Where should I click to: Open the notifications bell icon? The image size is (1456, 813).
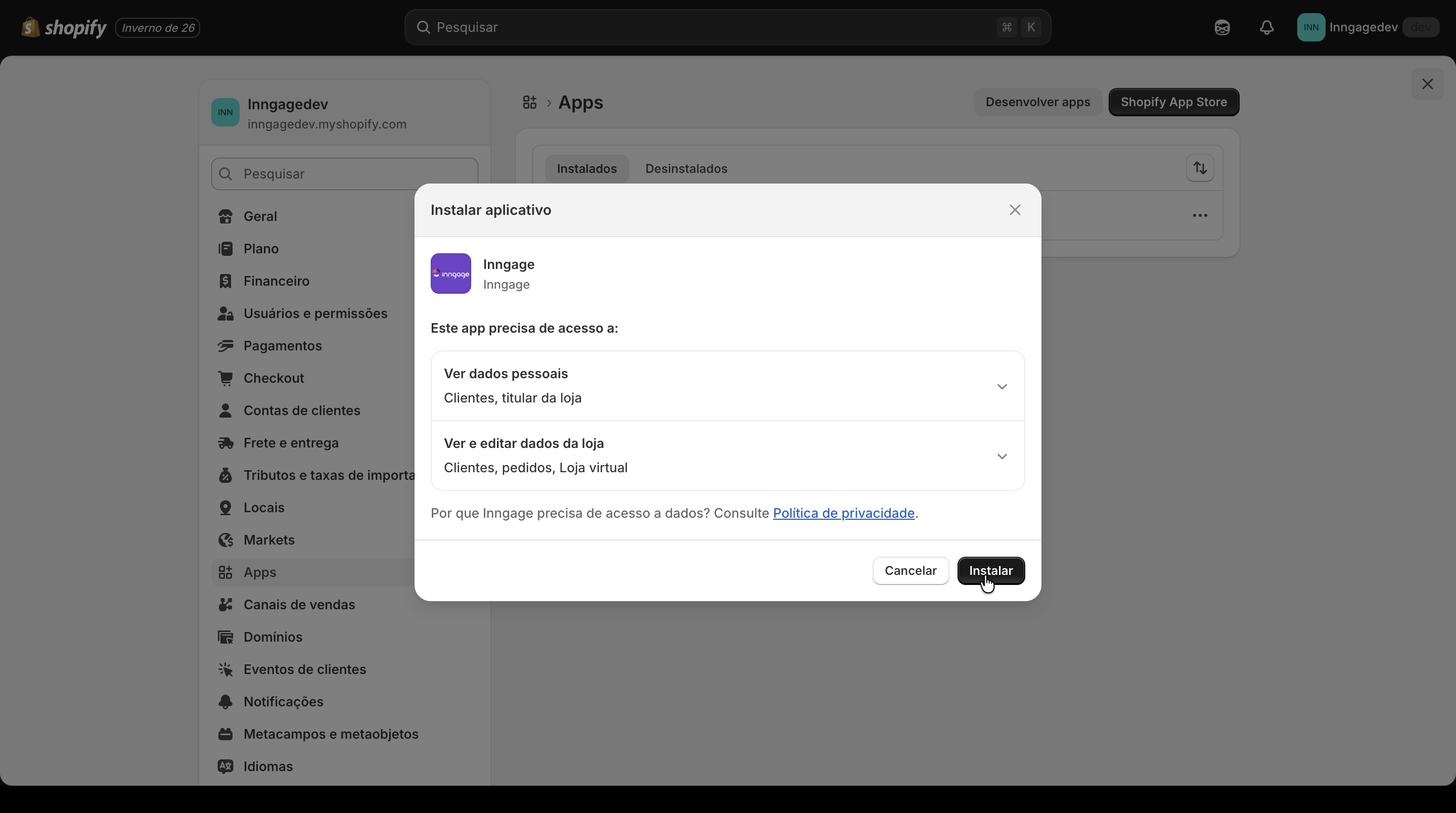(1266, 27)
